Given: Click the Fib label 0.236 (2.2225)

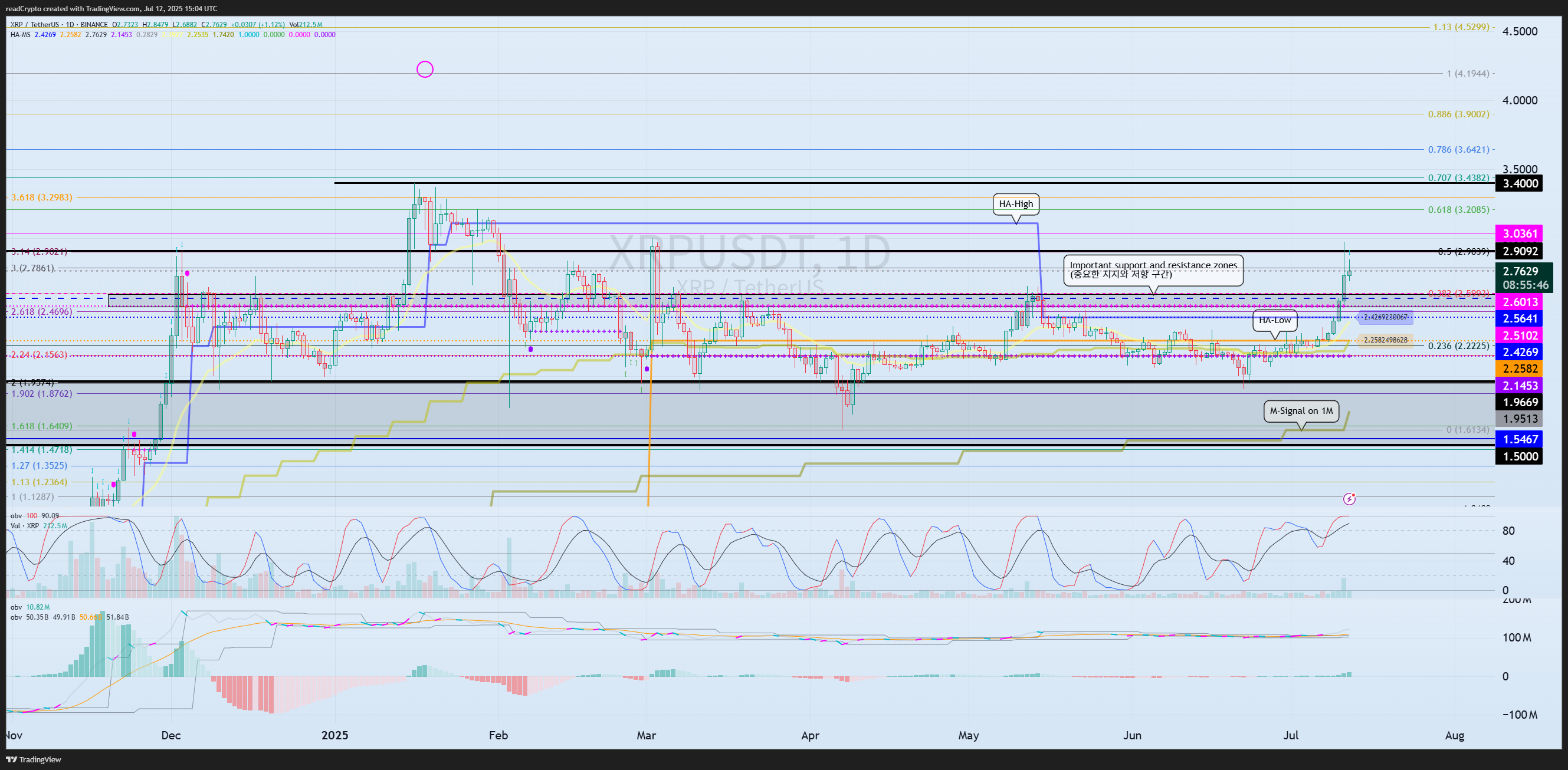Looking at the screenshot, I should coord(1458,346).
